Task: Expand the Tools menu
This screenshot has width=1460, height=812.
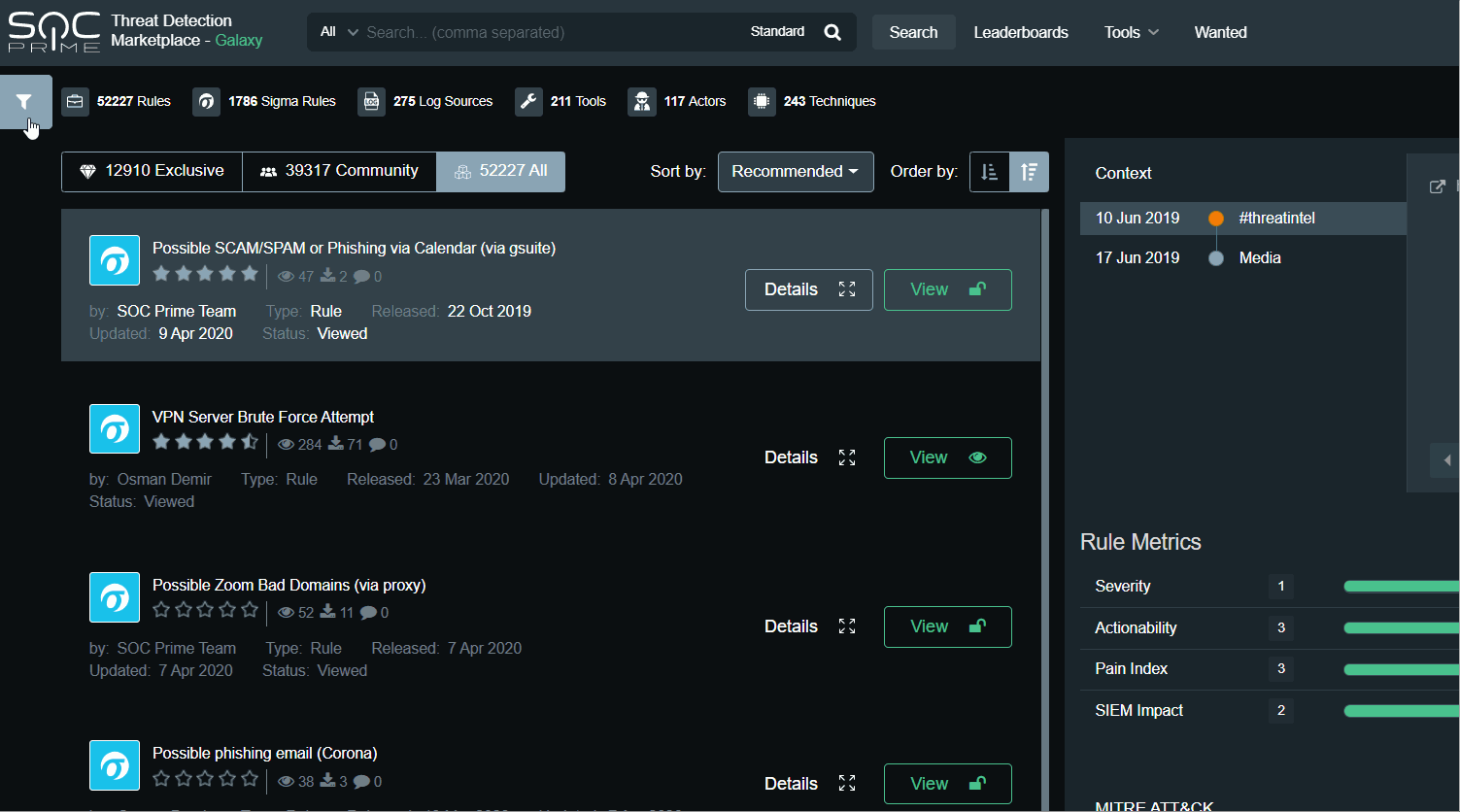Action: 1131,32
